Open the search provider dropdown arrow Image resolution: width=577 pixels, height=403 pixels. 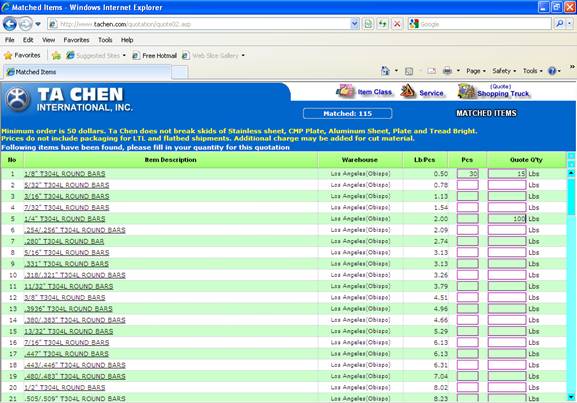(x=570, y=24)
